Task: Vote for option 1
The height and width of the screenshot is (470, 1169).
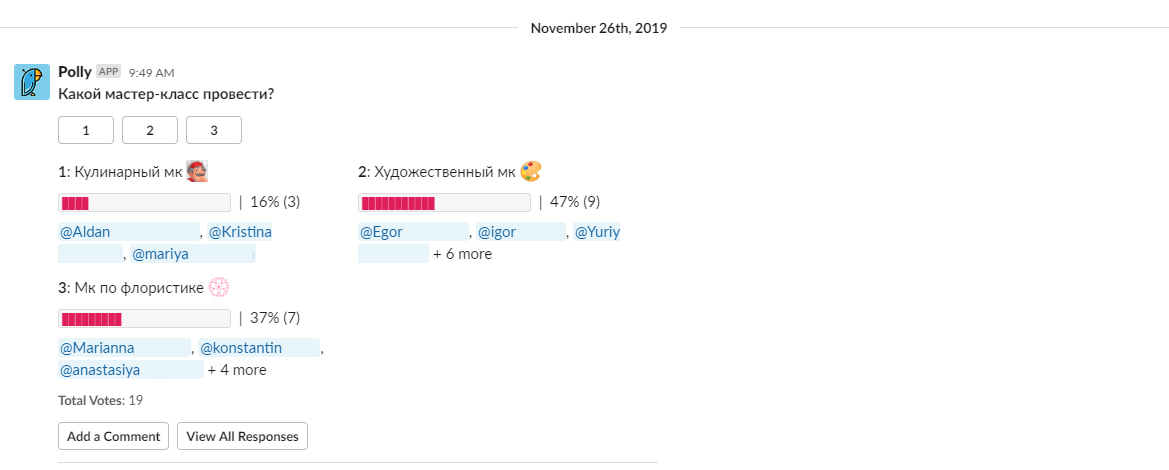Action: pyautogui.click(x=86, y=130)
